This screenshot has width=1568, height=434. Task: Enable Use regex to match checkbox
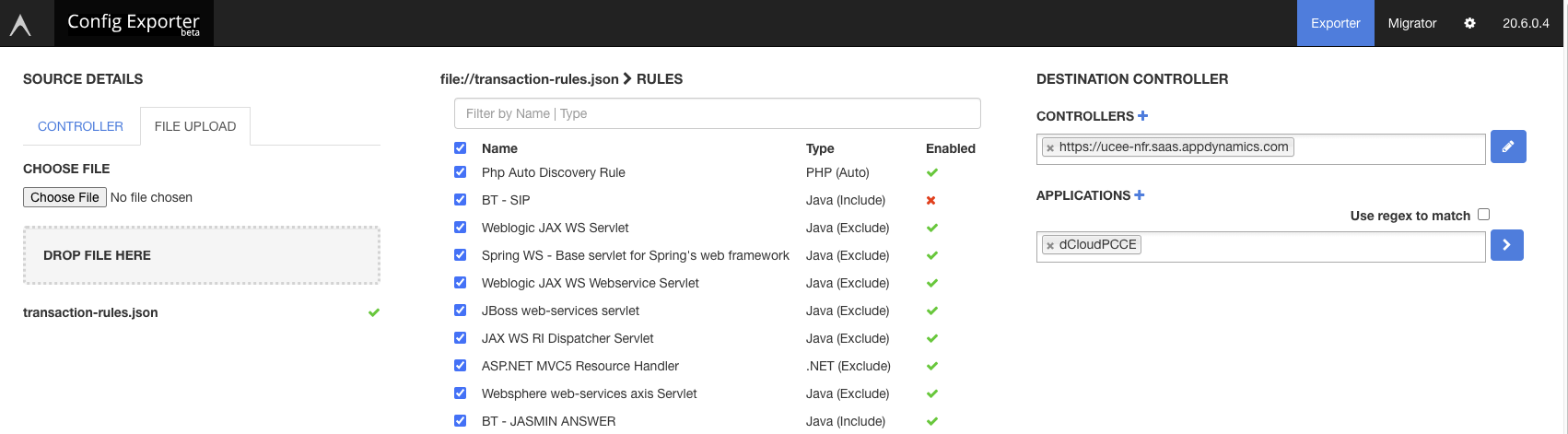point(1483,214)
